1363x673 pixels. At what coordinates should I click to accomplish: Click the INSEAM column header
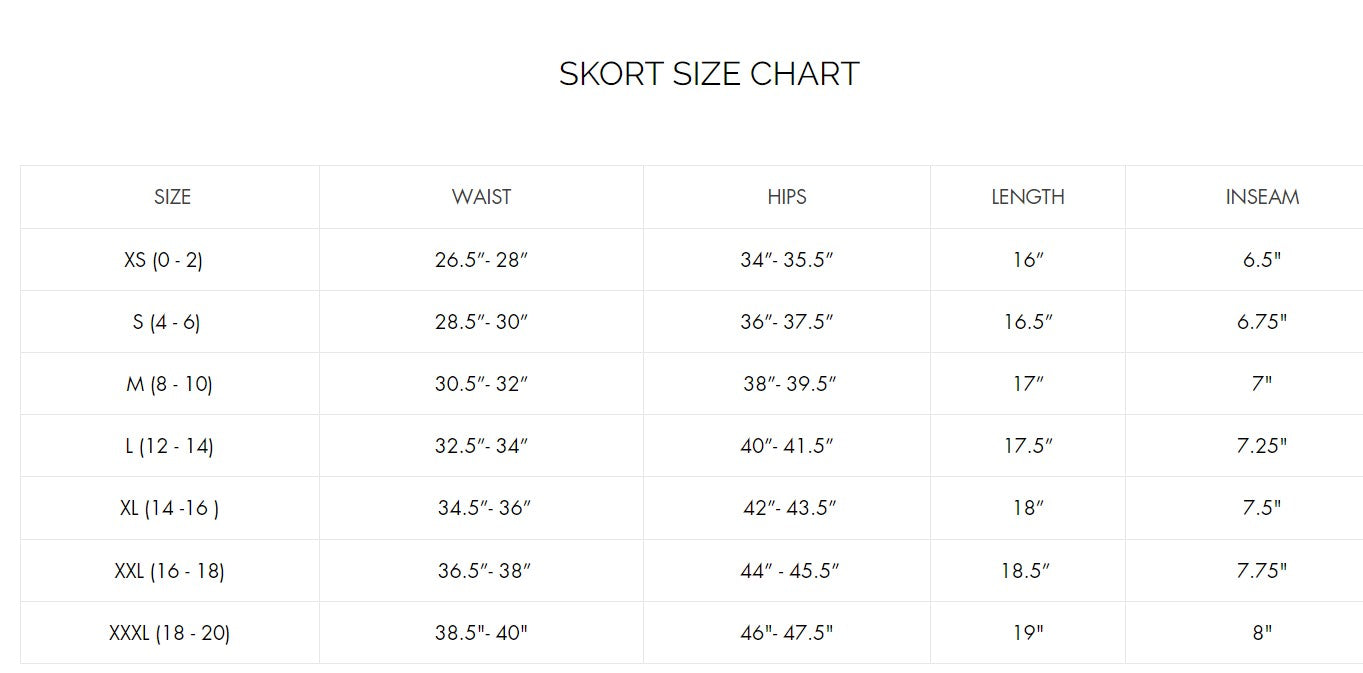click(1262, 197)
